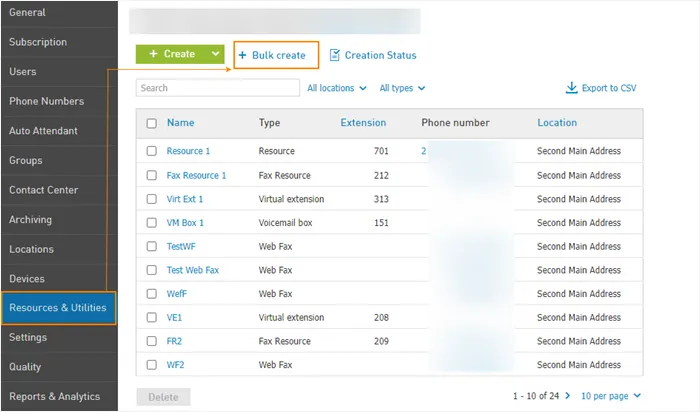
Task: Open Settings in the sidebar
Action: [x=59, y=337]
